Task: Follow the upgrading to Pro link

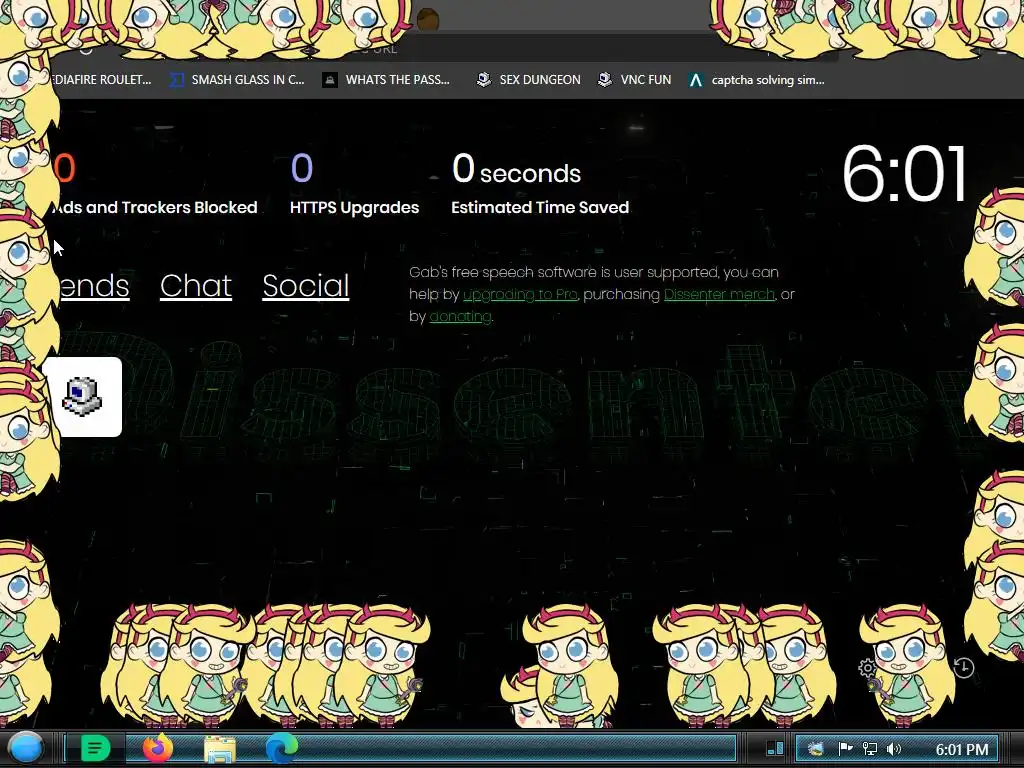Action: [520, 295]
